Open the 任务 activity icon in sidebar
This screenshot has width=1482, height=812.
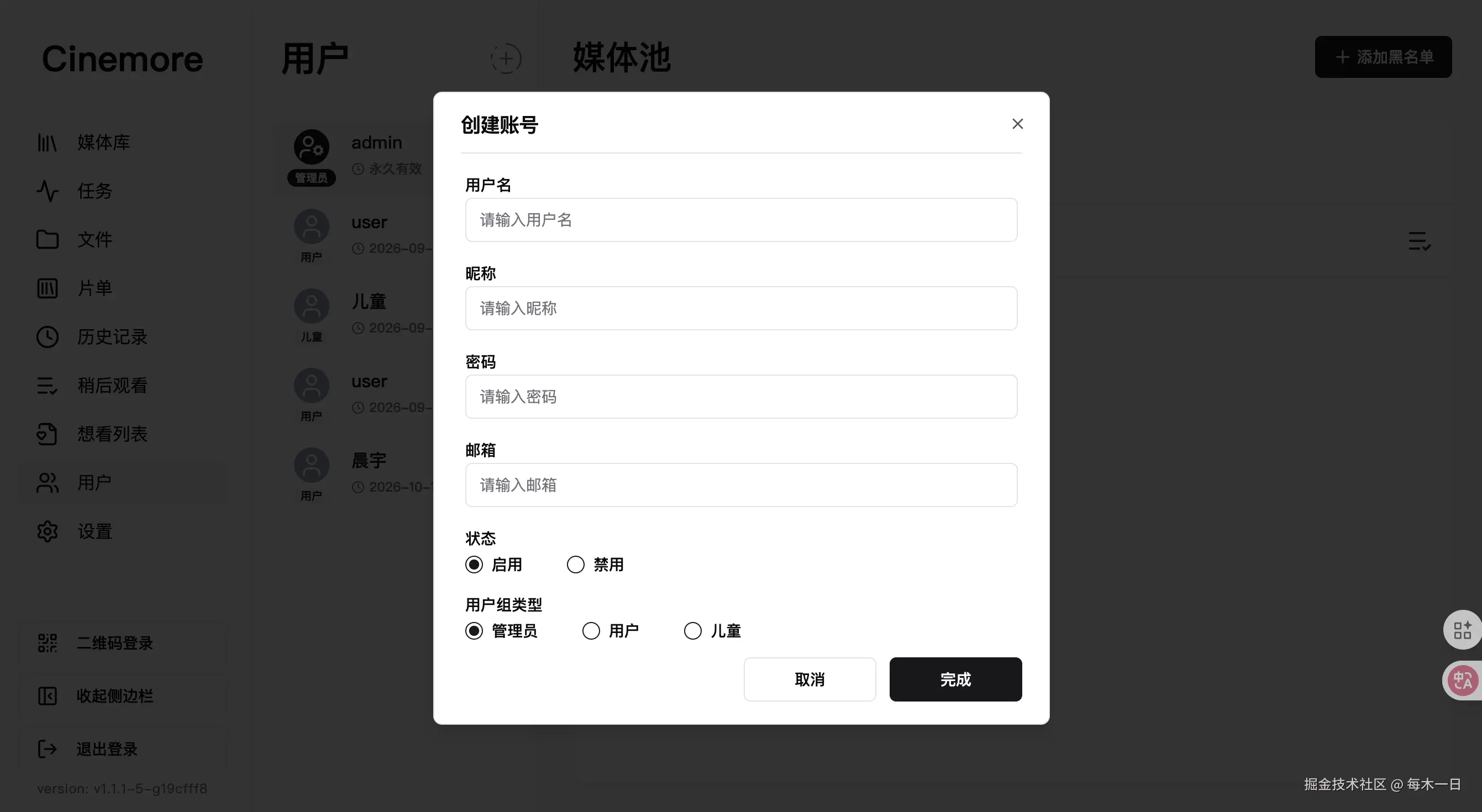point(47,191)
